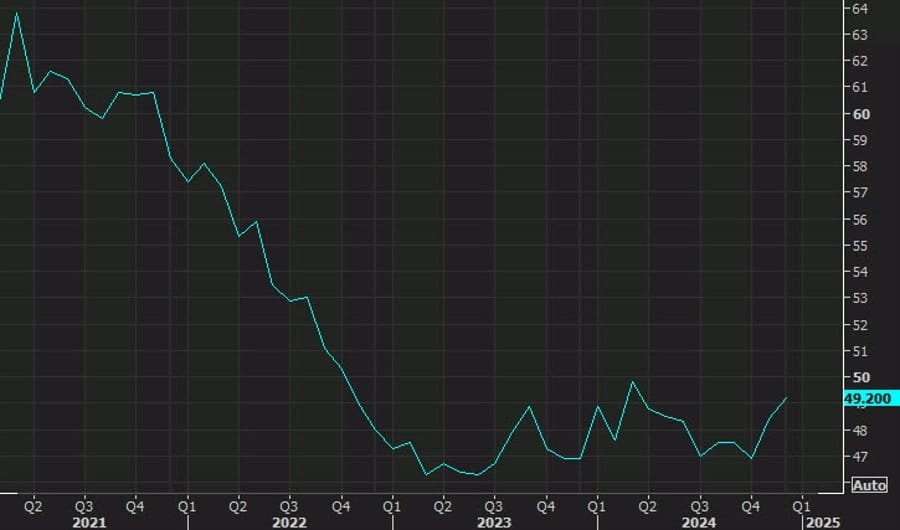
Task: Click the 2025 year label
Action: (823, 521)
